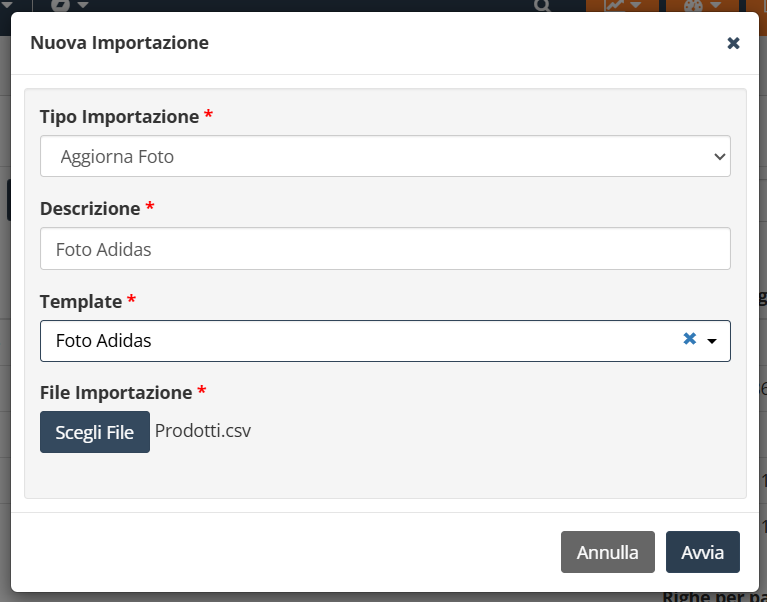This screenshot has width=767, height=602.
Task: Click the leftmost caret in the top bar
Action: click(7, 5)
